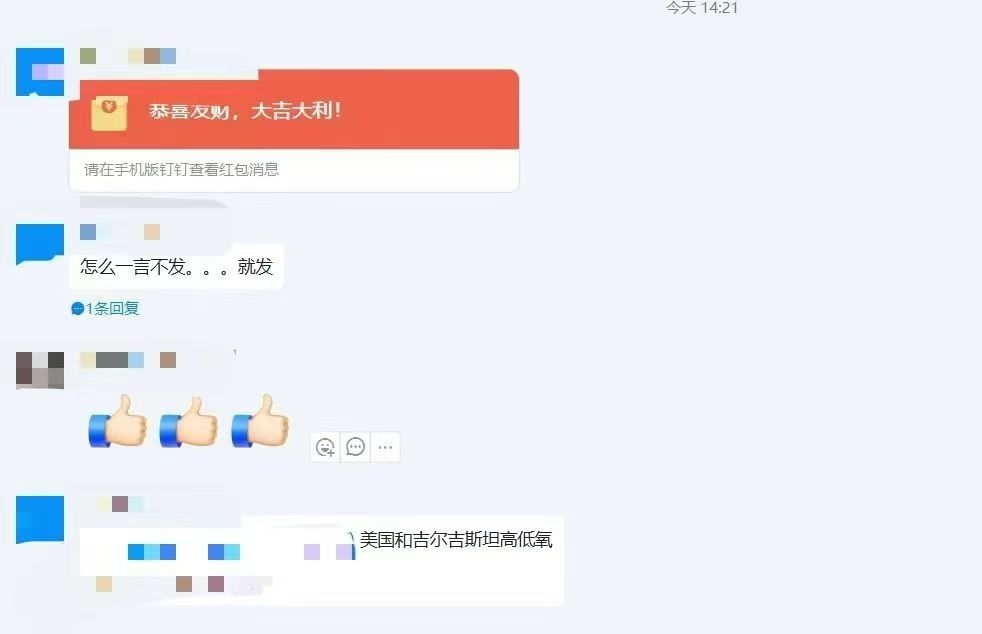Add an emoji reaction to the thumbs-up message
The image size is (982, 634).
[x=325, y=447]
